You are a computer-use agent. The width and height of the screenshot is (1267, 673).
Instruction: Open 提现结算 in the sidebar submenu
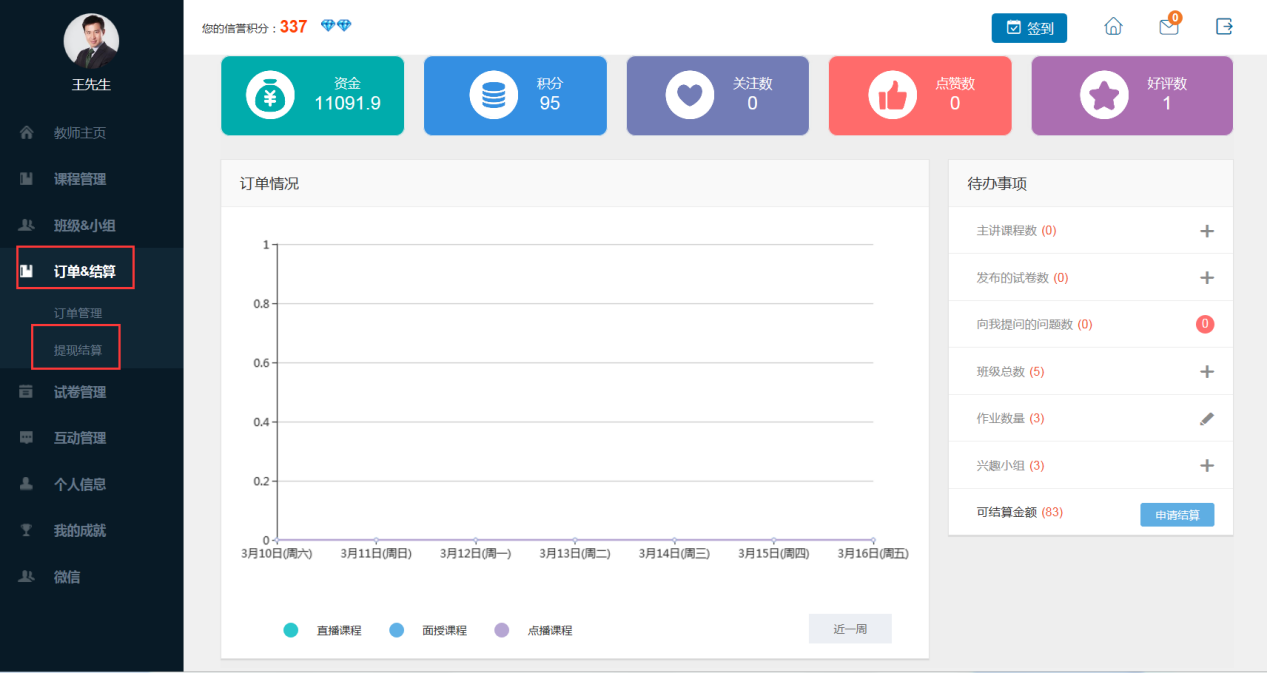78,350
